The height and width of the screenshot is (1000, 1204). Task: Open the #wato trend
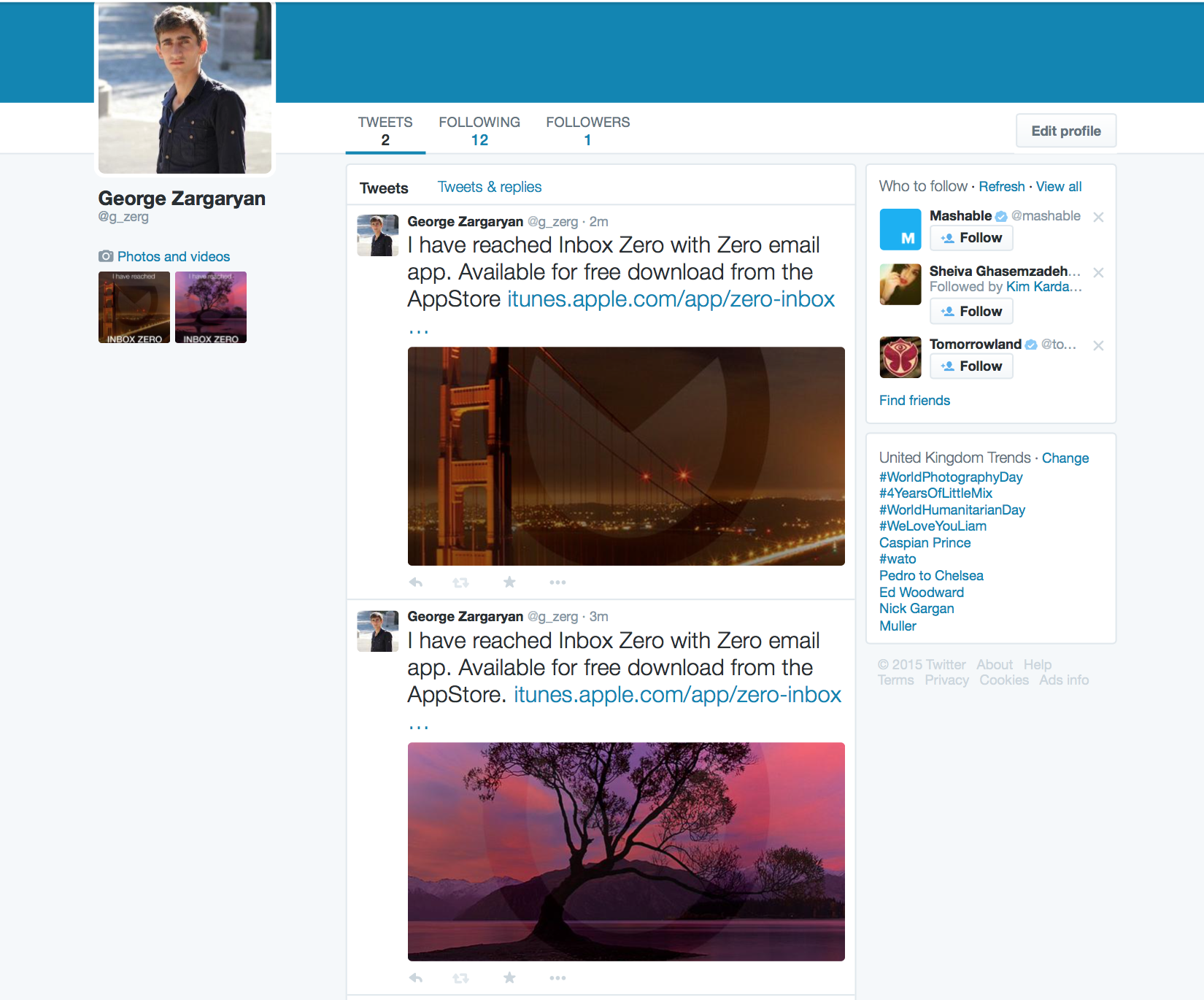[x=898, y=558]
